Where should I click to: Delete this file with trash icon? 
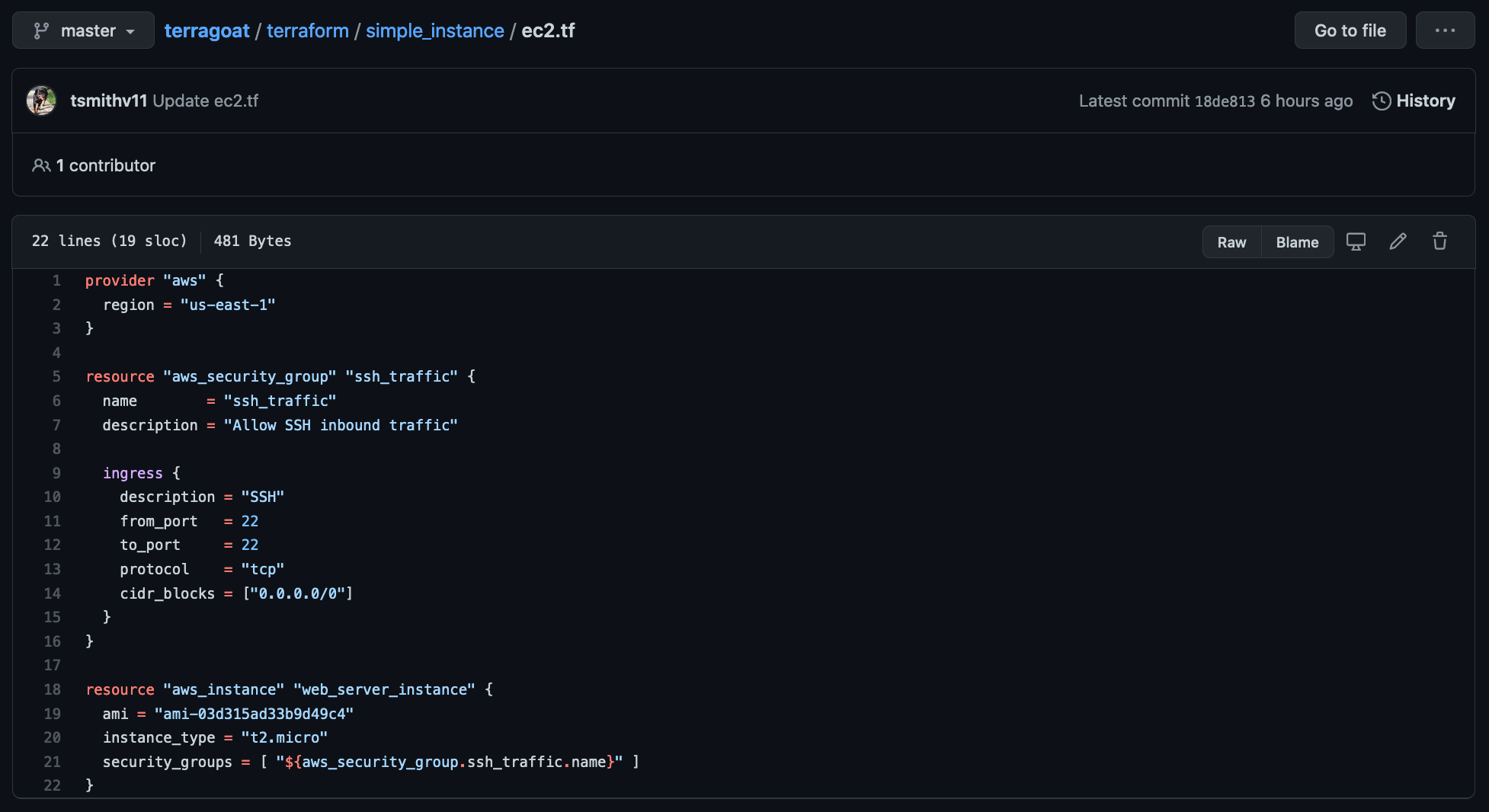point(1439,241)
